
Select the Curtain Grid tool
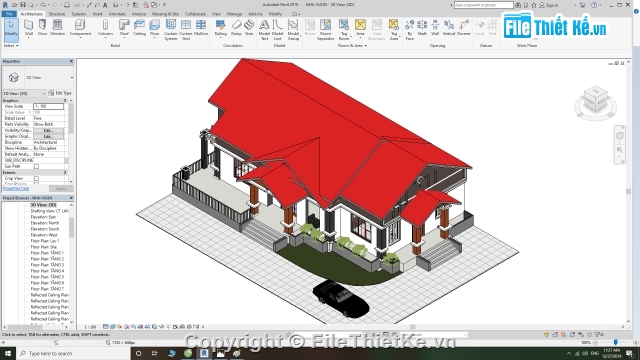click(x=186, y=29)
